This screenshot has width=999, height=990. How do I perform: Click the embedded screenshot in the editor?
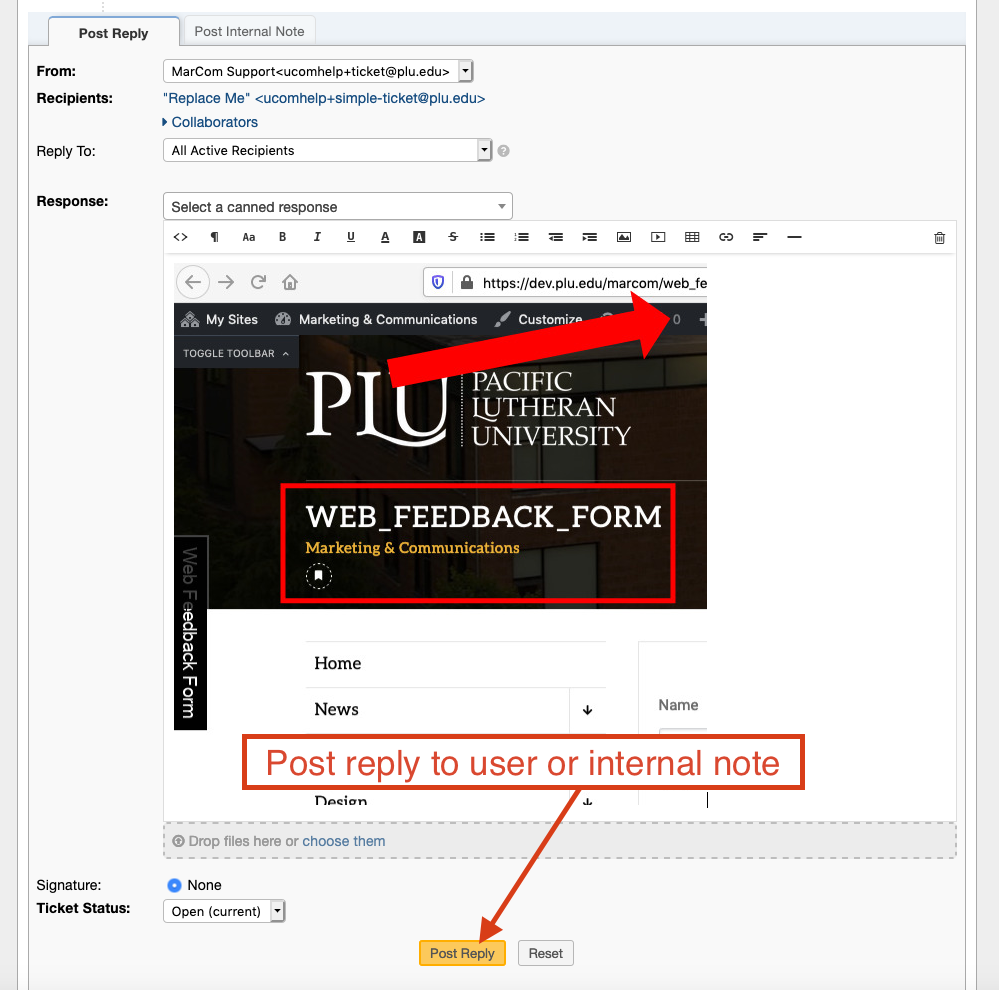click(x=440, y=535)
